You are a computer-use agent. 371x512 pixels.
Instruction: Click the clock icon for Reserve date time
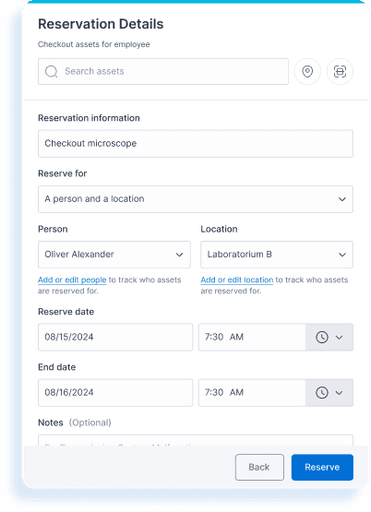click(322, 337)
